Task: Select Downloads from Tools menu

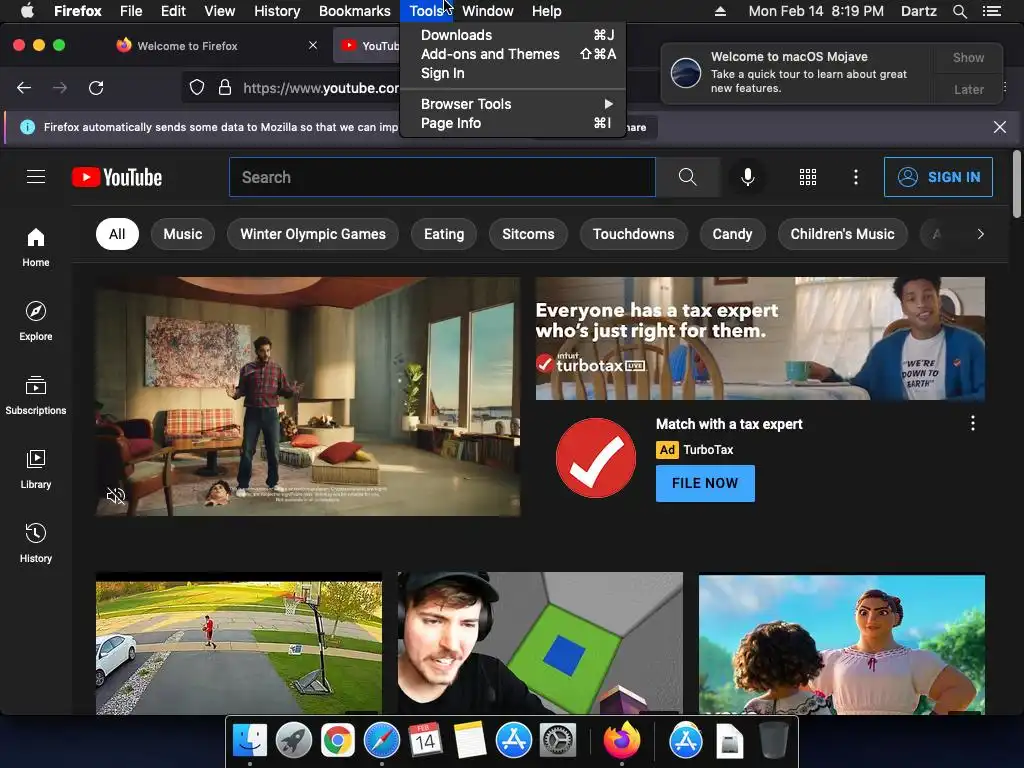Action: (x=513, y=35)
